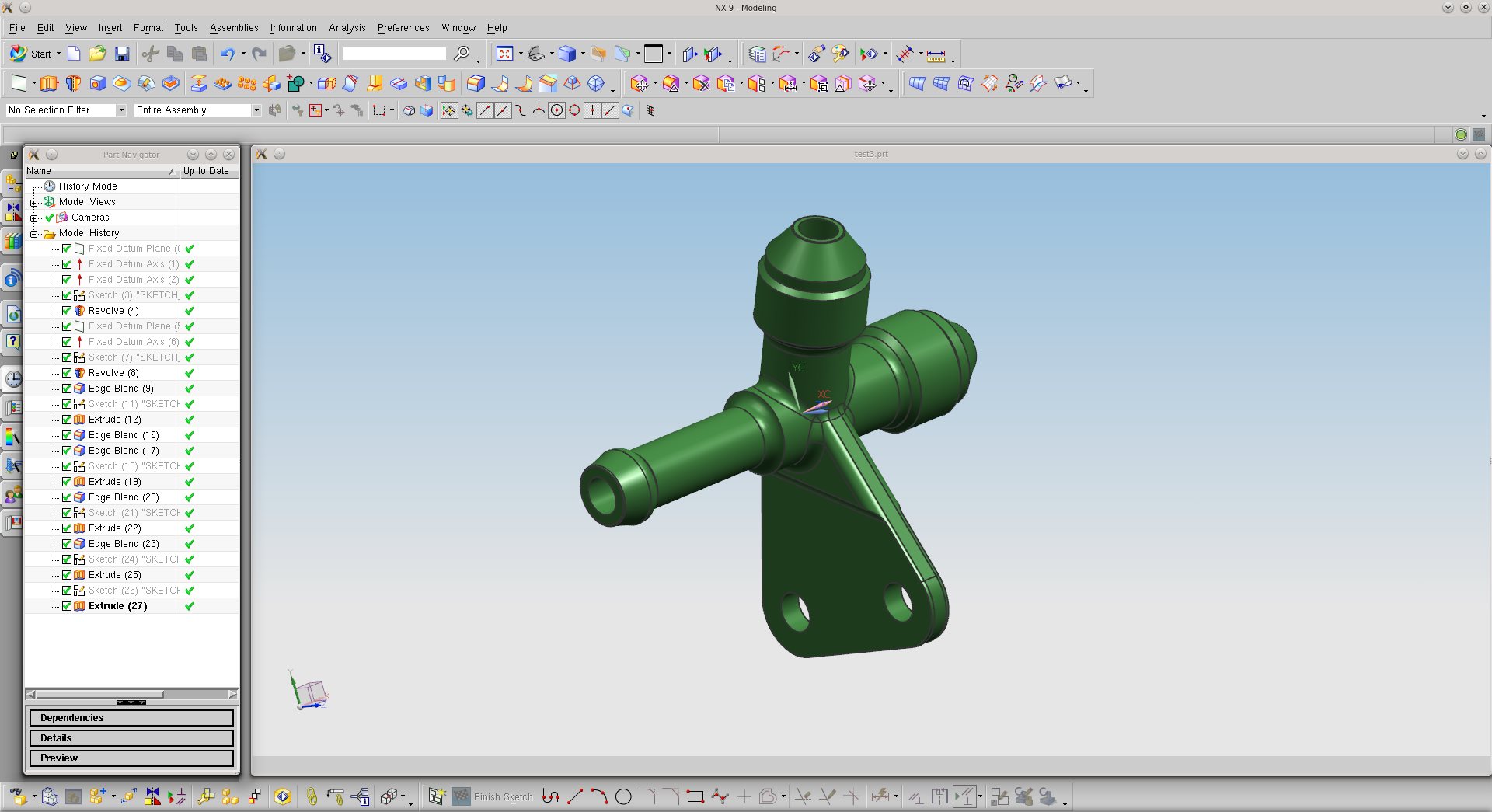Expand the Dependencies panel
1492x812 pixels.
coord(131,718)
